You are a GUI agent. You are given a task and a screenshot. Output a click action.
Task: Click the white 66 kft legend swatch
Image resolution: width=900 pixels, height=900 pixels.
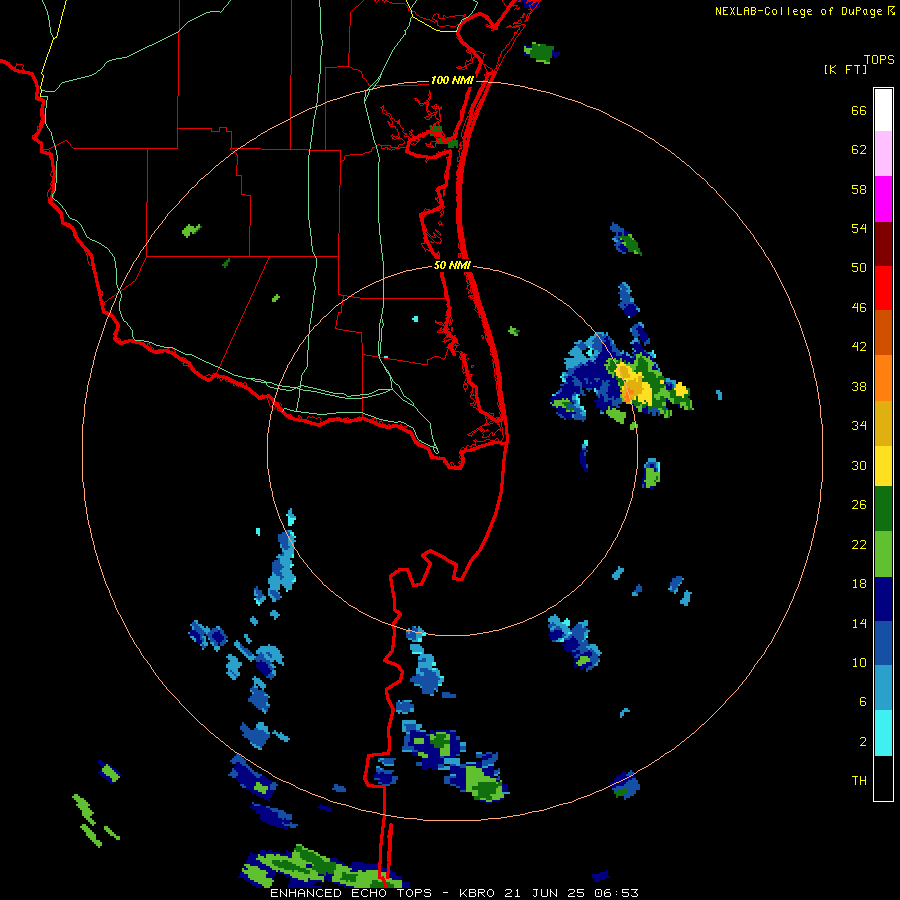[883, 110]
